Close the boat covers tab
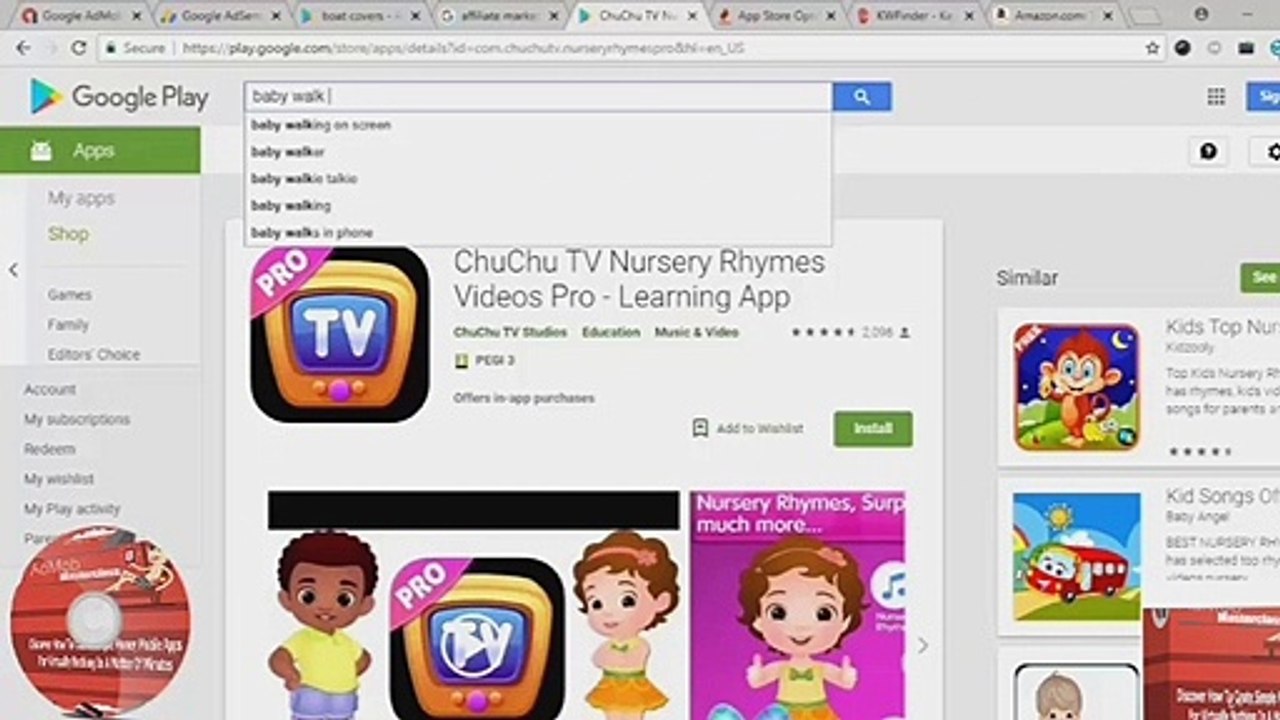 point(413,16)
